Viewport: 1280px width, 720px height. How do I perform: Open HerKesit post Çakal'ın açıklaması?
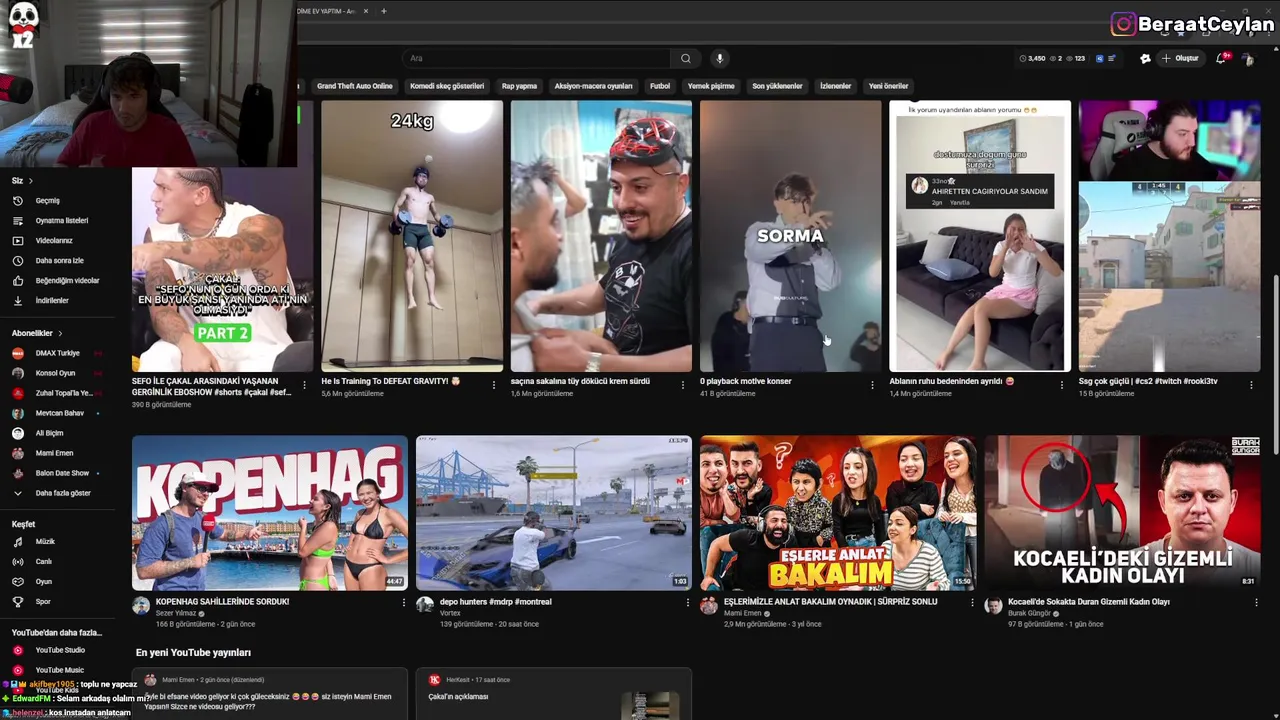[458, 696]
